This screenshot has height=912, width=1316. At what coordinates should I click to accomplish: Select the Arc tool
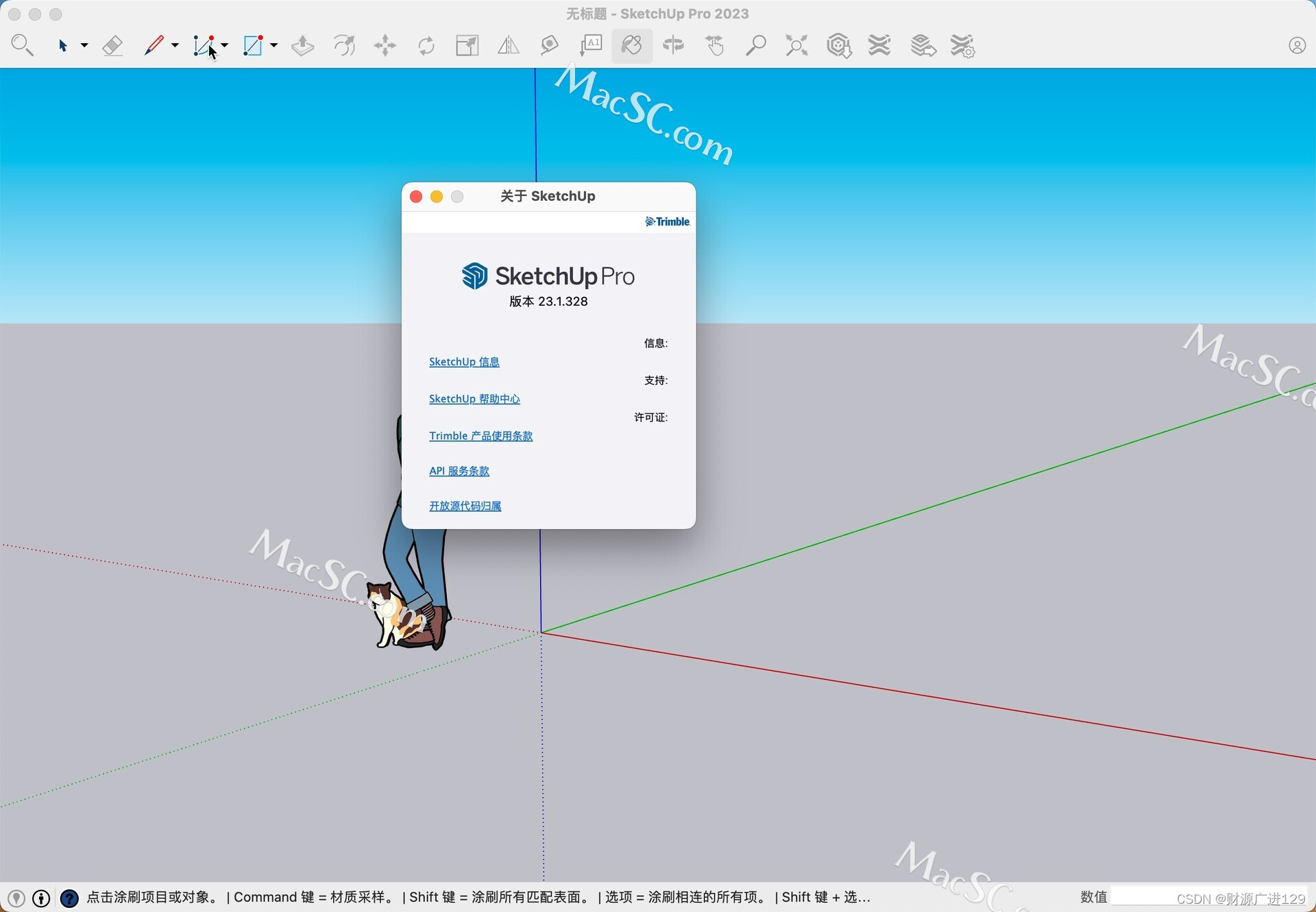204,46
